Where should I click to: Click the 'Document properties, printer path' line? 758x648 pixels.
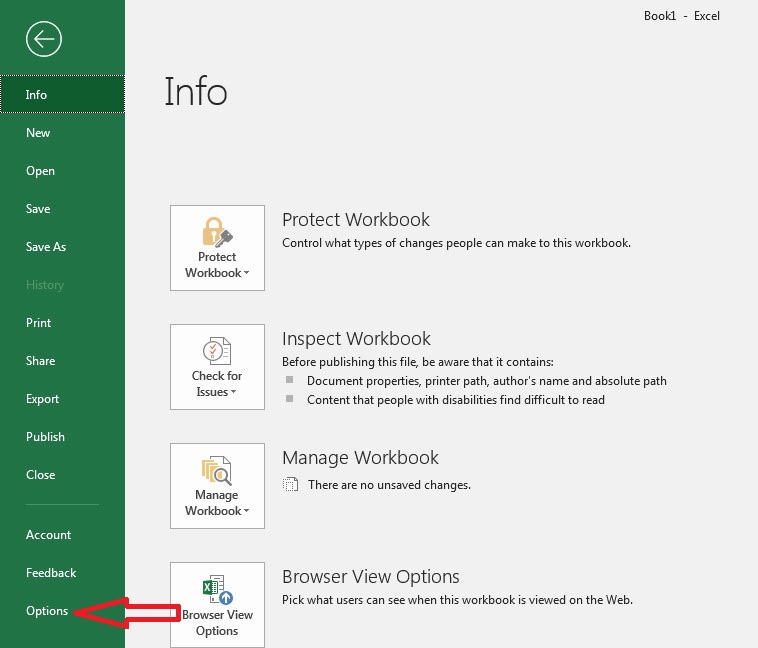[487, 381]
